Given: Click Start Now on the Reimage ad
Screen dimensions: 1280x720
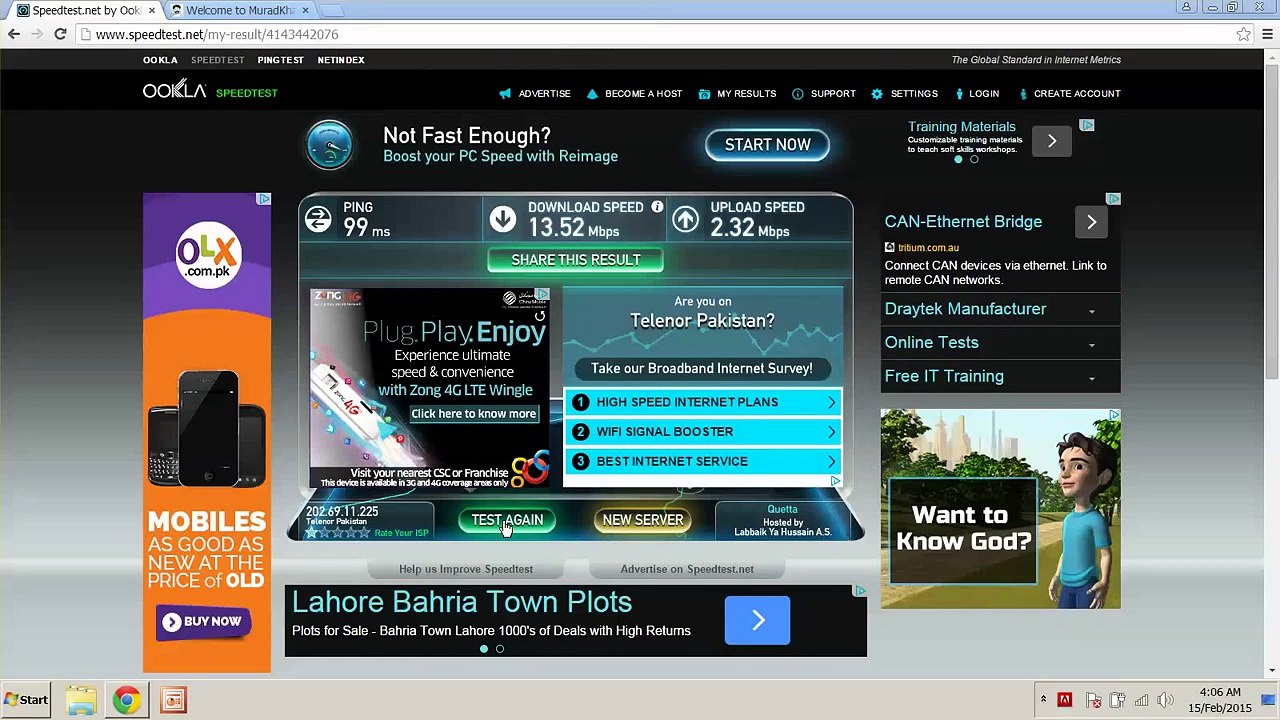Looking at the screenshot, I should (x=768, y=145).
